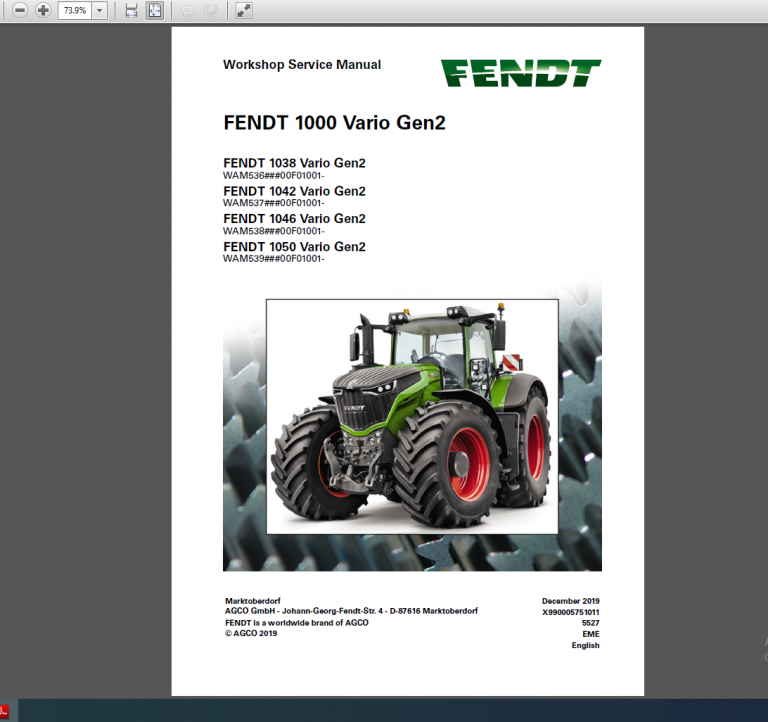Click the tractor image on the cover

412,417
